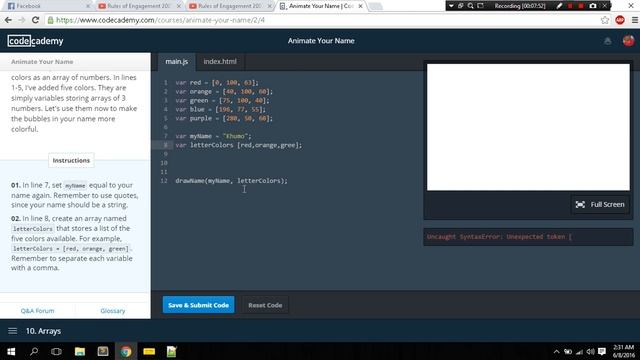Stop recording with first red square

[x=570, y=6]
